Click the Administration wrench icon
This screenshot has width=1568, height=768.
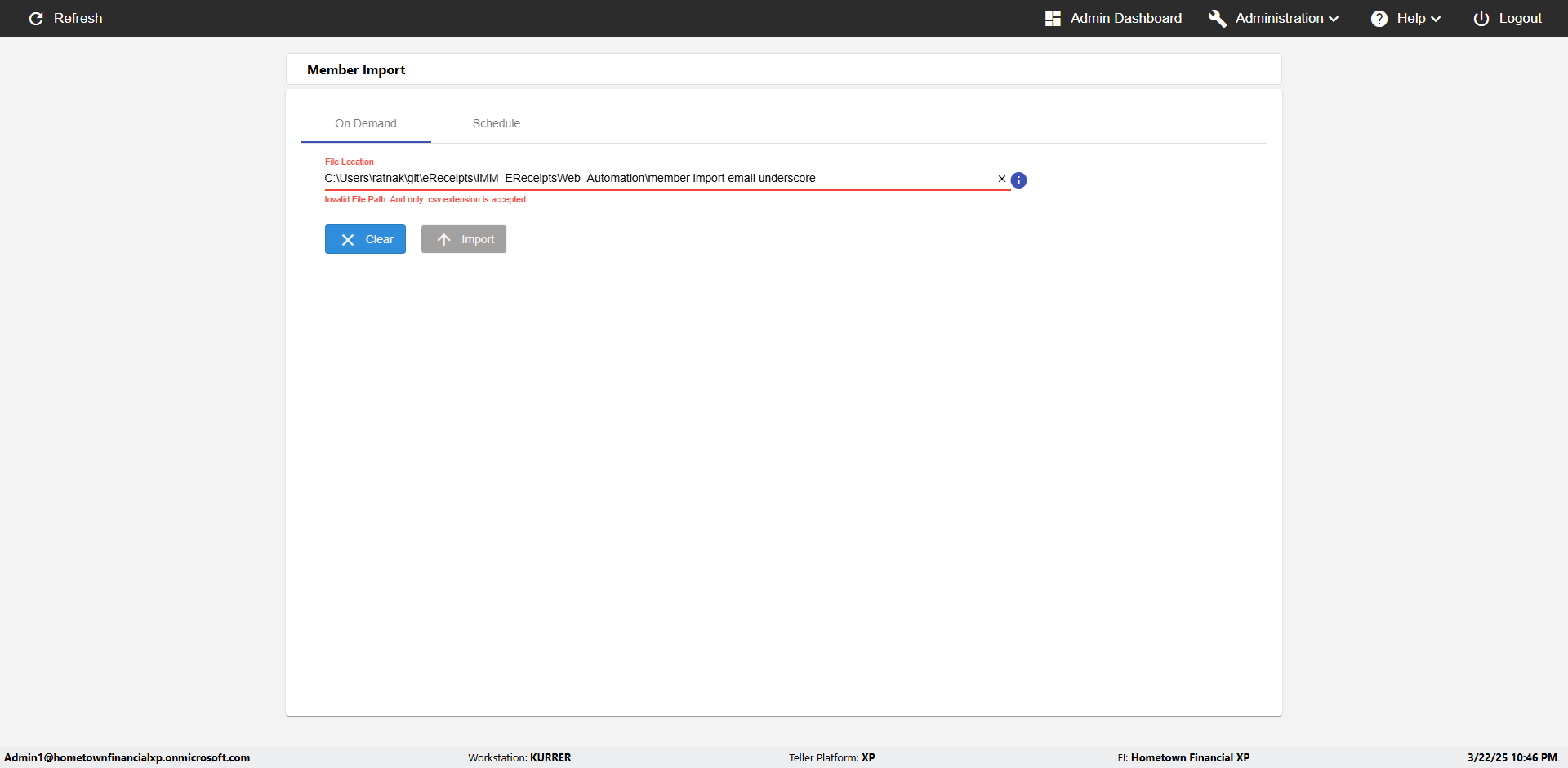point(1218,19)
